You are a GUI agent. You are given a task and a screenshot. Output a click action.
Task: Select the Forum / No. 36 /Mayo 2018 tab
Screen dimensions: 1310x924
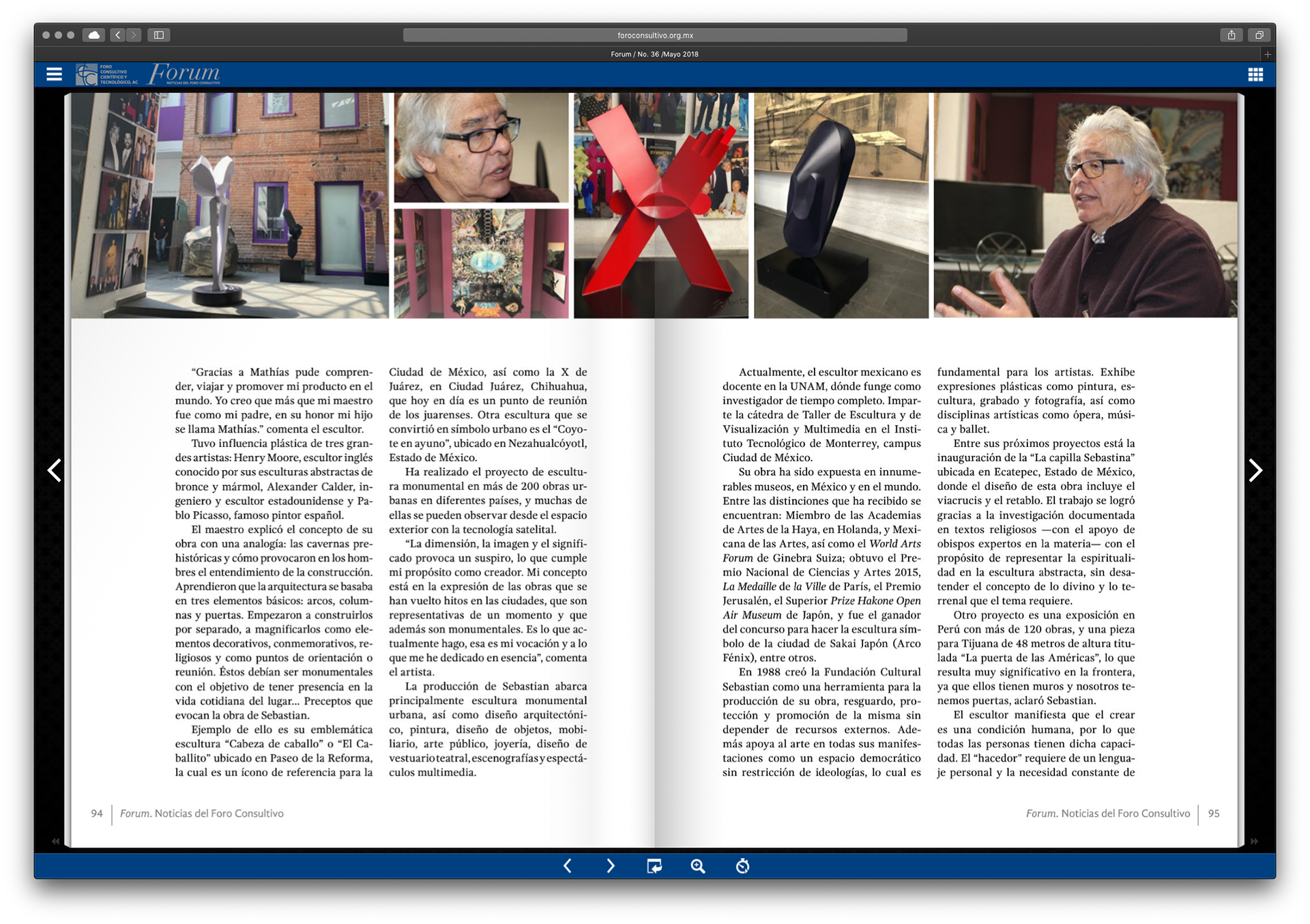click(x=654, y=54)
